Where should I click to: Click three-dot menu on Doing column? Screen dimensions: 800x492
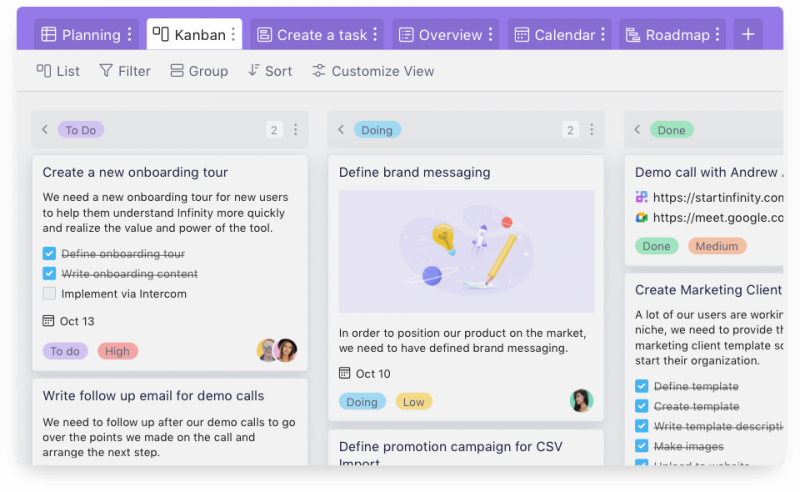click(x=591, y=130)
